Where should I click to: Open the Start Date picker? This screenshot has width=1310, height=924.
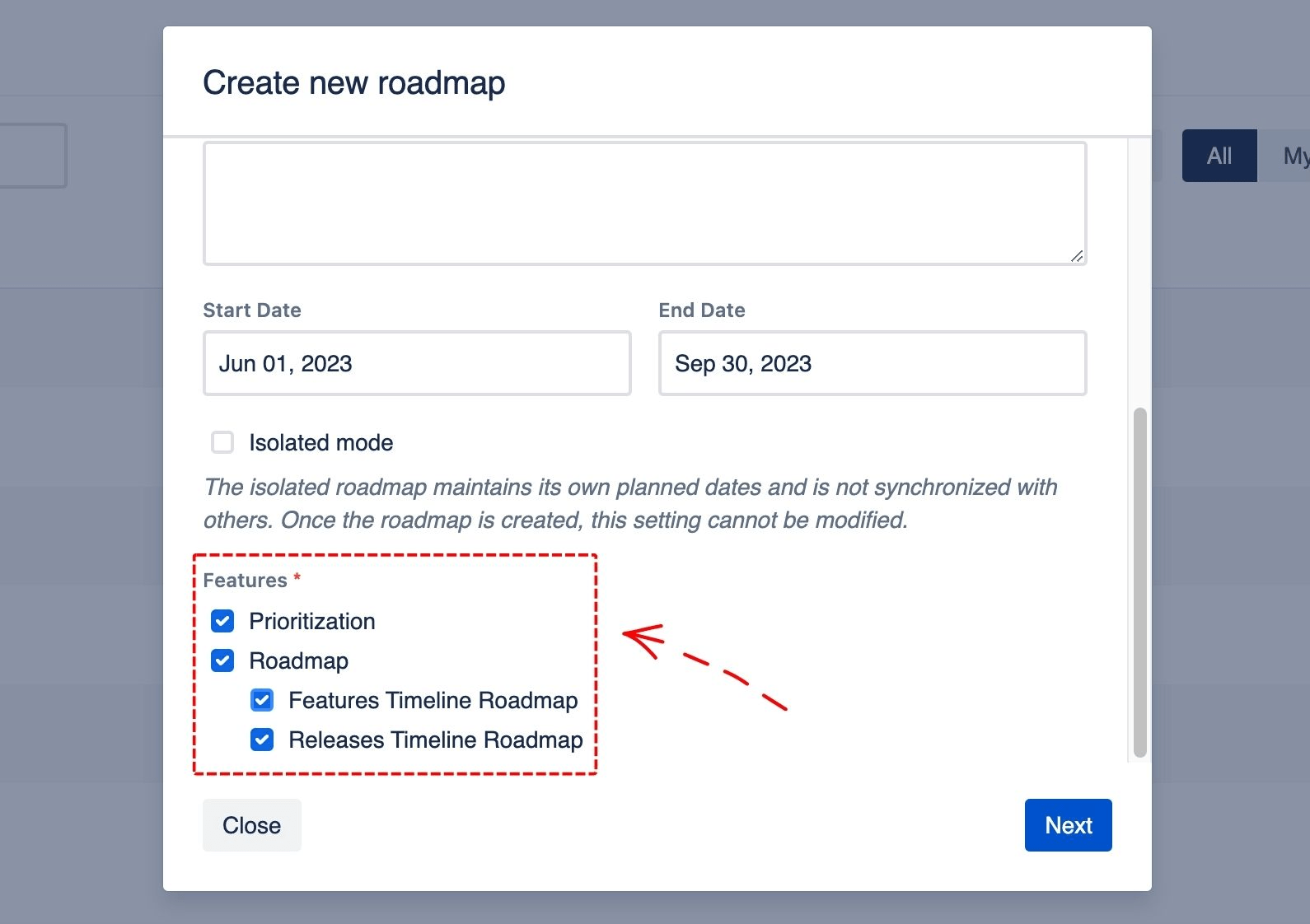(416, 363)
